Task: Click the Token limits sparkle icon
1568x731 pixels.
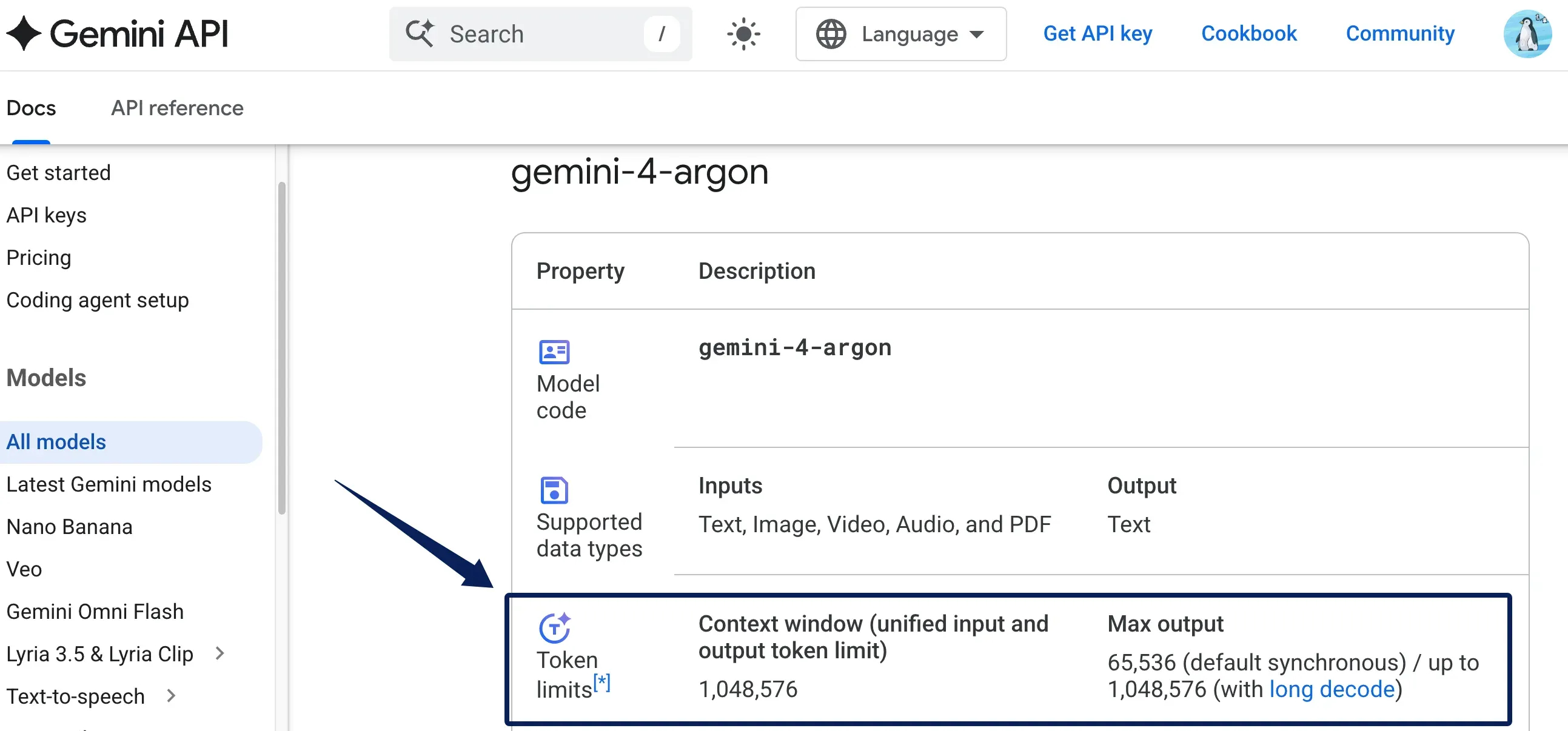Action: pos(555,627)
